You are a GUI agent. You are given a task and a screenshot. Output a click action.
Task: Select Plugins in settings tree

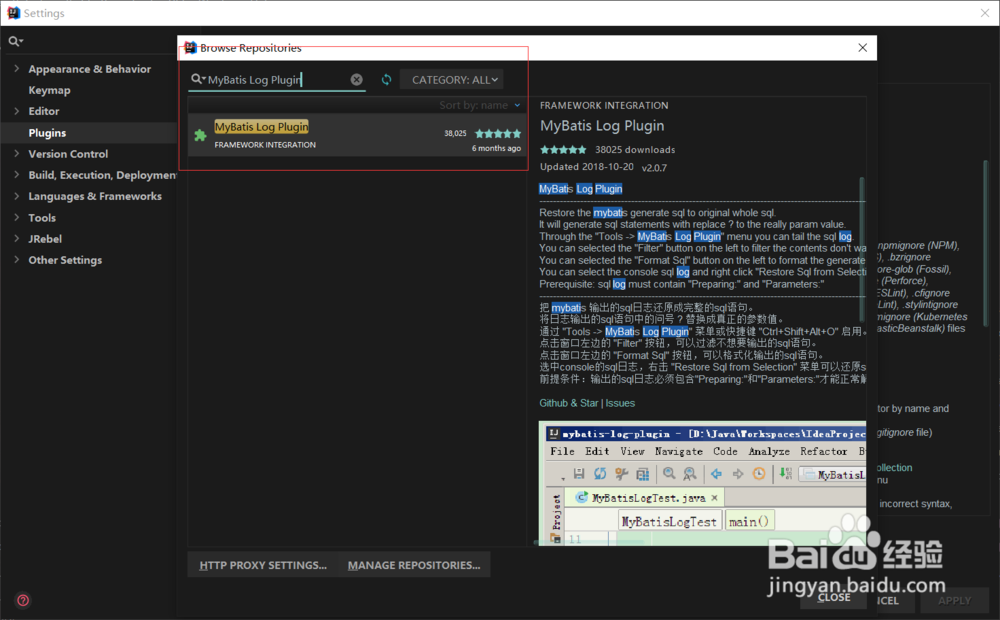point(47,133)
